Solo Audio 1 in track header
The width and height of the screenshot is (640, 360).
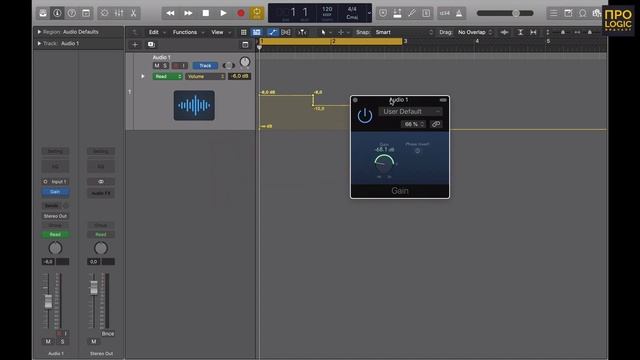tap(165, 65)
